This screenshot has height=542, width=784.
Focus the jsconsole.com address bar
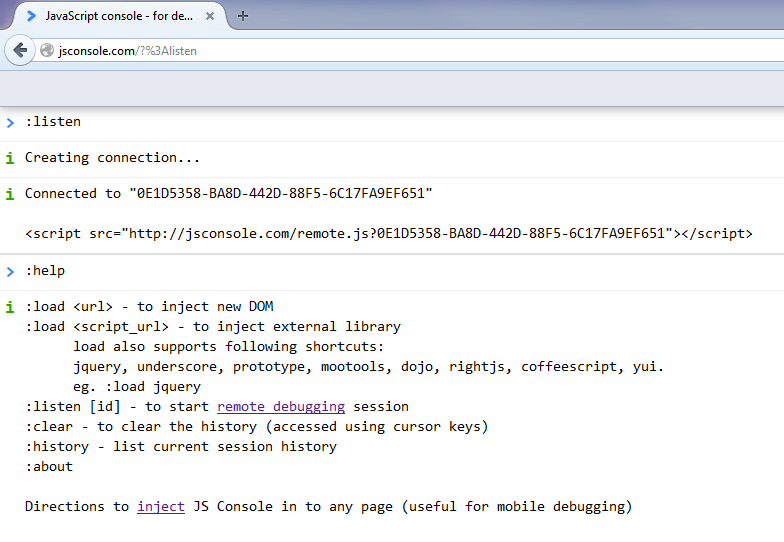click(x=400, y=51)
